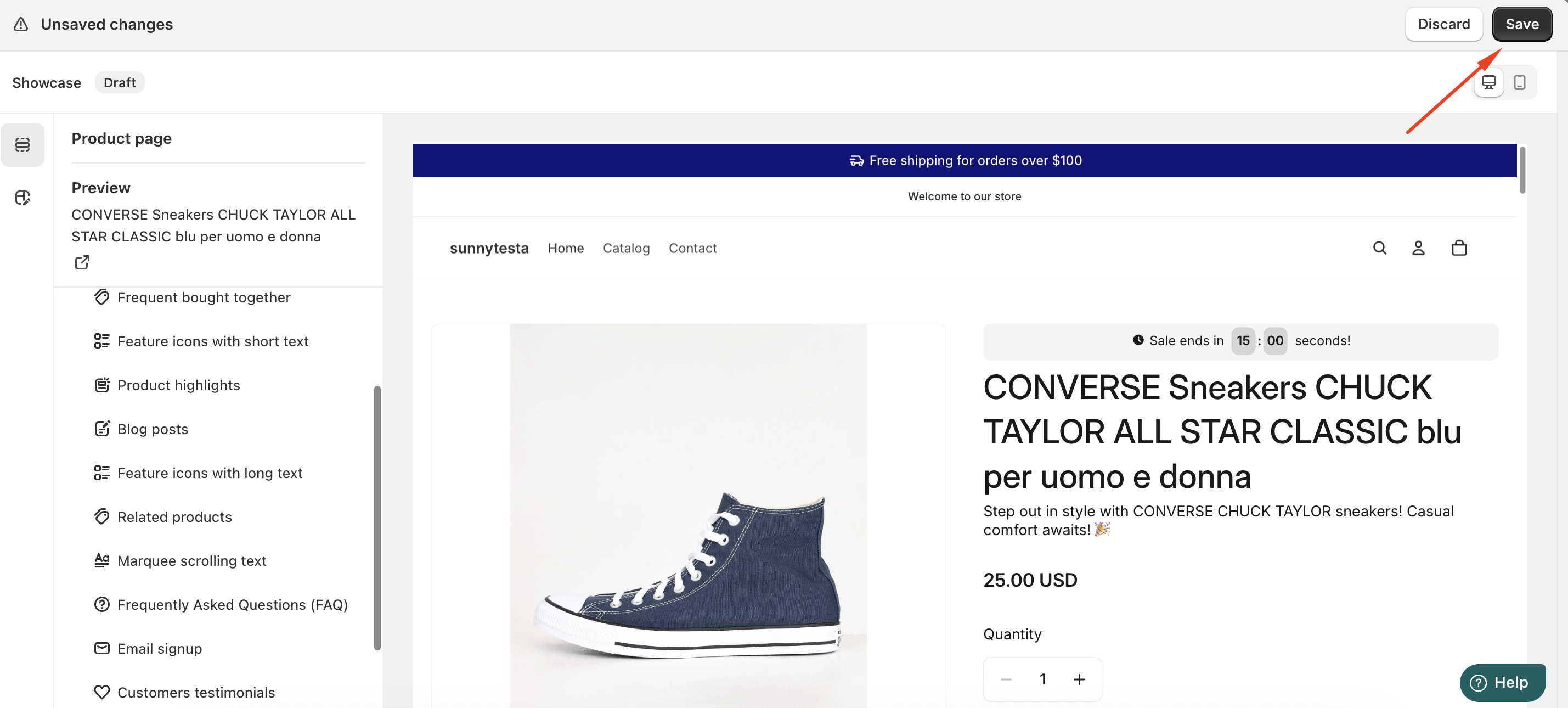This screenshot has height=708, width=1568.
Task: Select Frequent bought together section
Action: tap(204, 297)
